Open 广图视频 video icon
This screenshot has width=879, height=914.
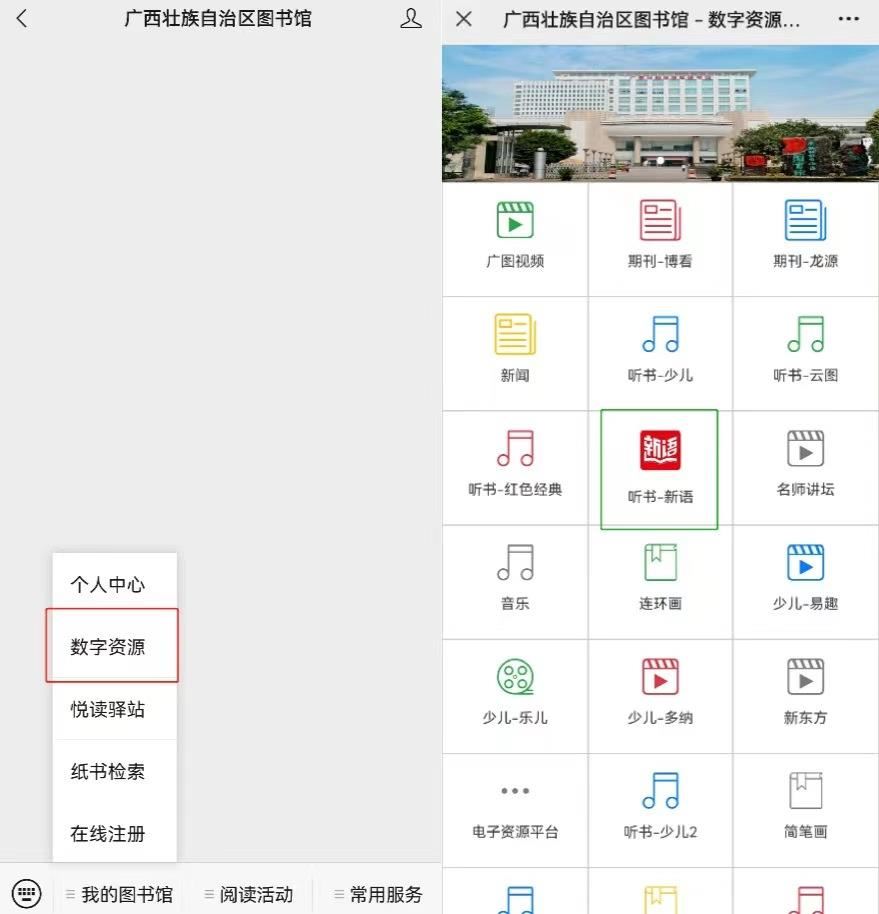515,220
